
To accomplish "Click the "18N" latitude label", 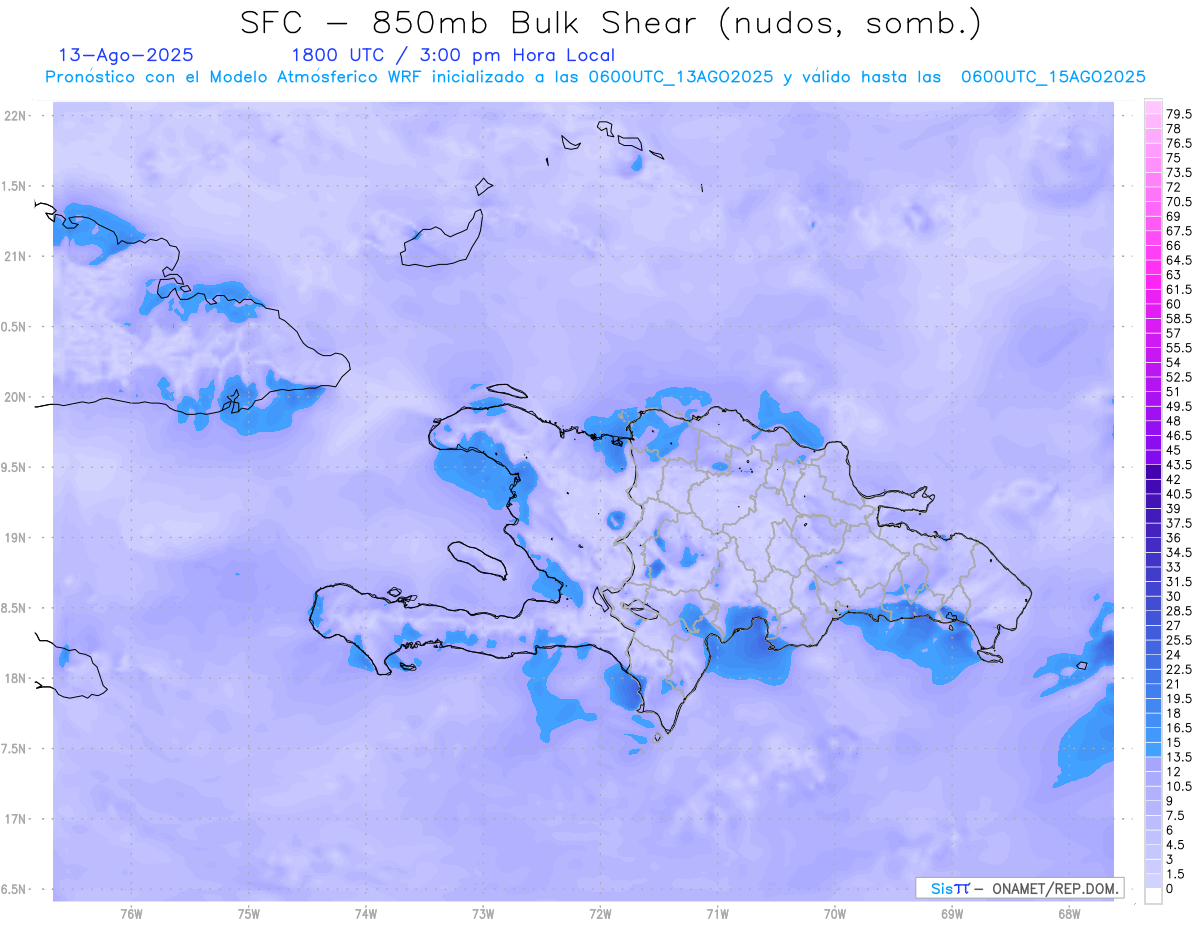I will click(16, 678).
